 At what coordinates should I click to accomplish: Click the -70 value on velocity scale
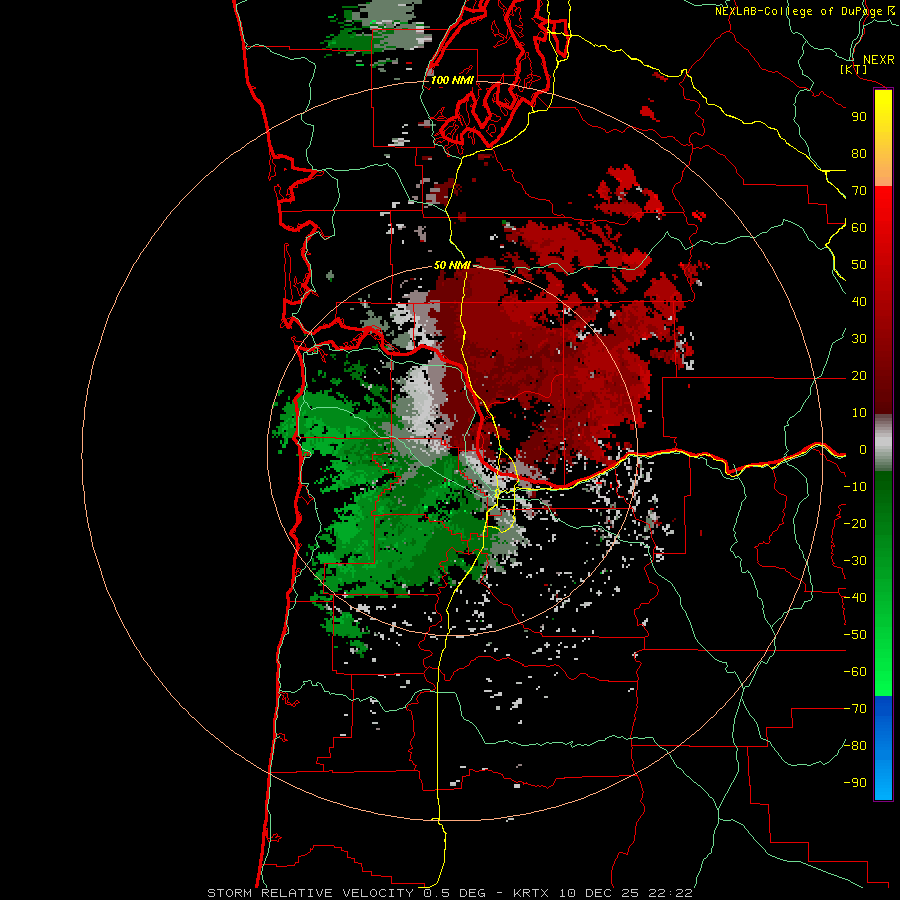[x=855, y=709]
